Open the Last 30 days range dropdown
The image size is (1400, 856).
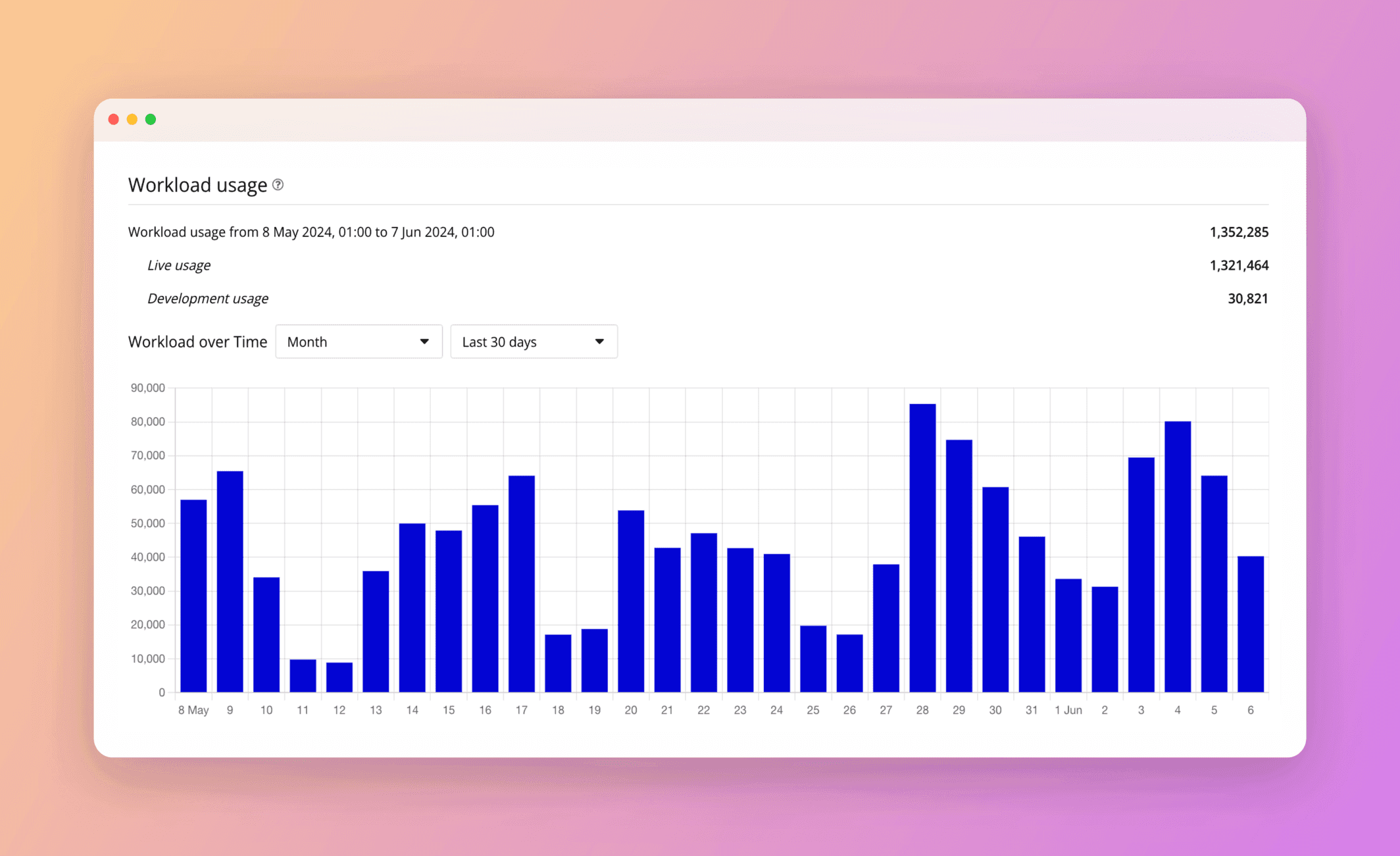(x=534, y=341)
